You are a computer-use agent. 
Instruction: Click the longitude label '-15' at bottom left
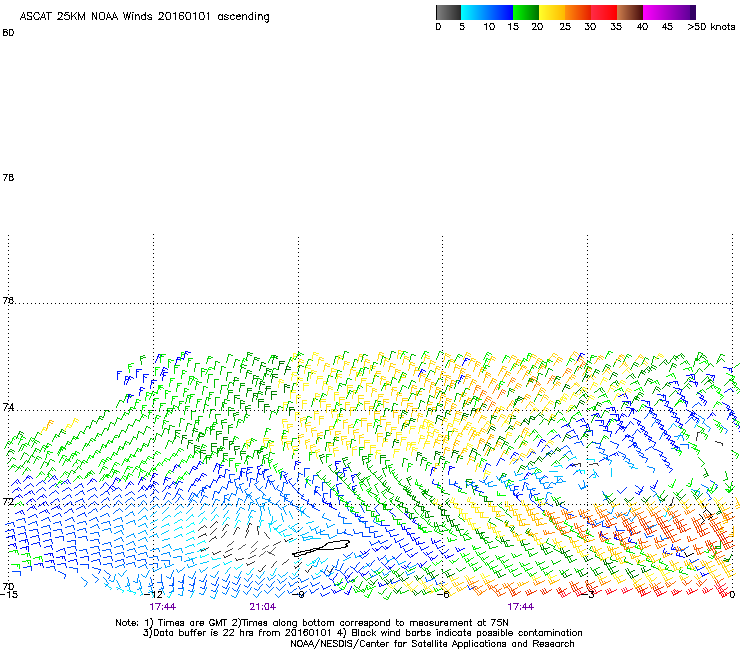pyautogui.click(x=8, y=595)
